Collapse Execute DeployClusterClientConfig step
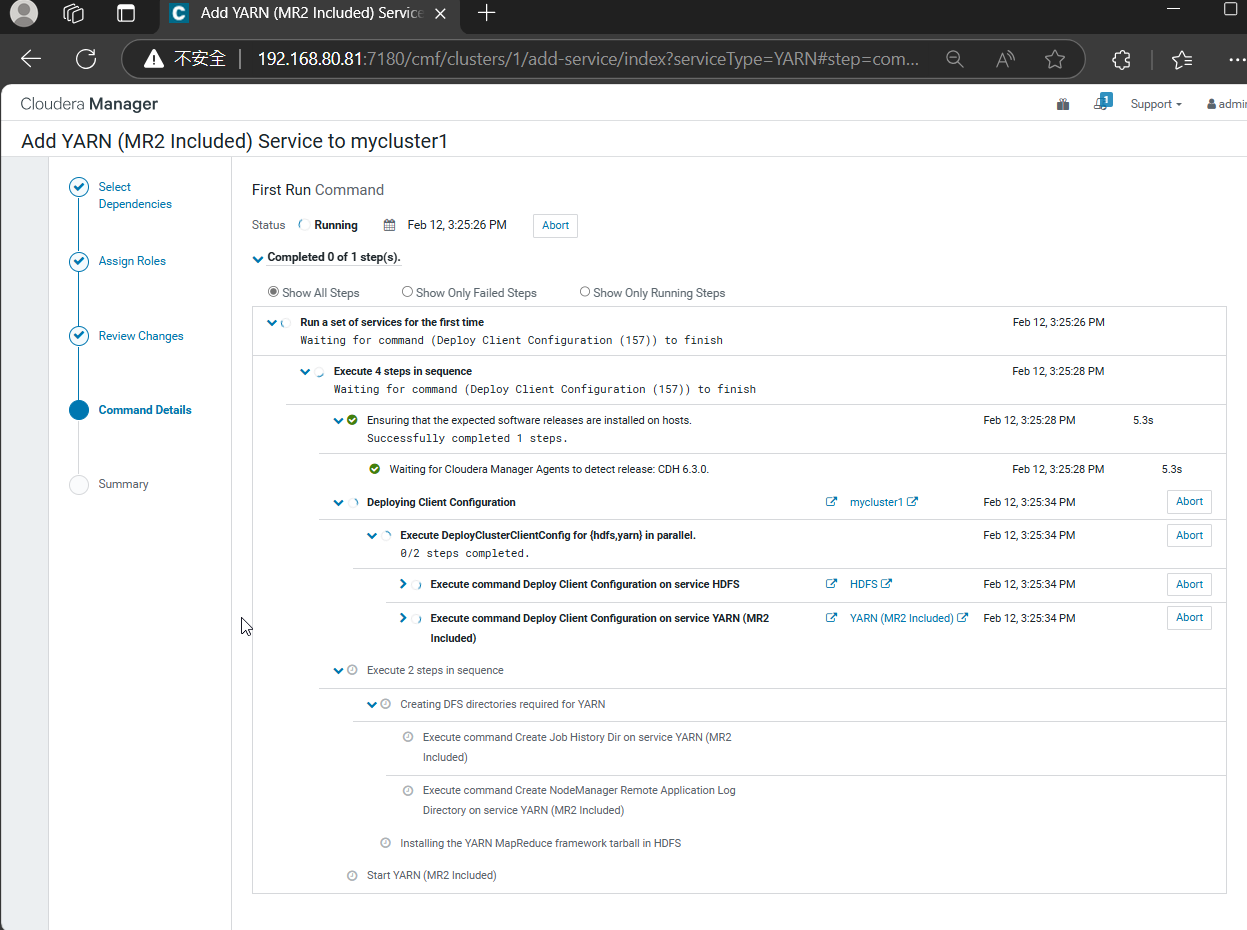 372,536
